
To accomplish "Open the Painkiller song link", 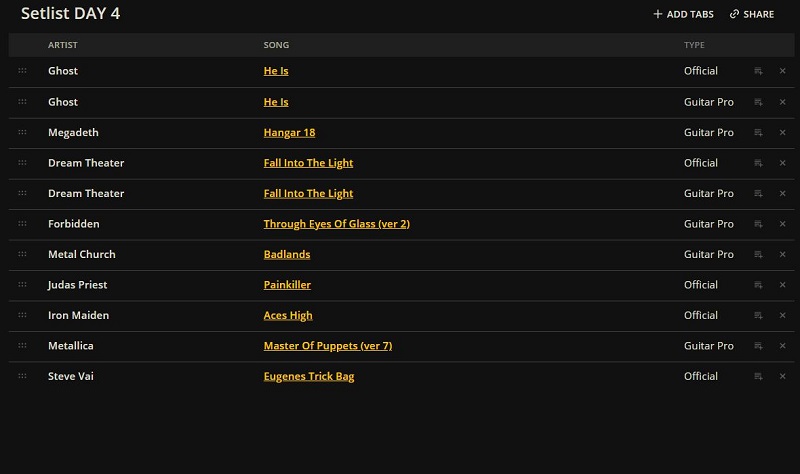I will click(287, 285).
